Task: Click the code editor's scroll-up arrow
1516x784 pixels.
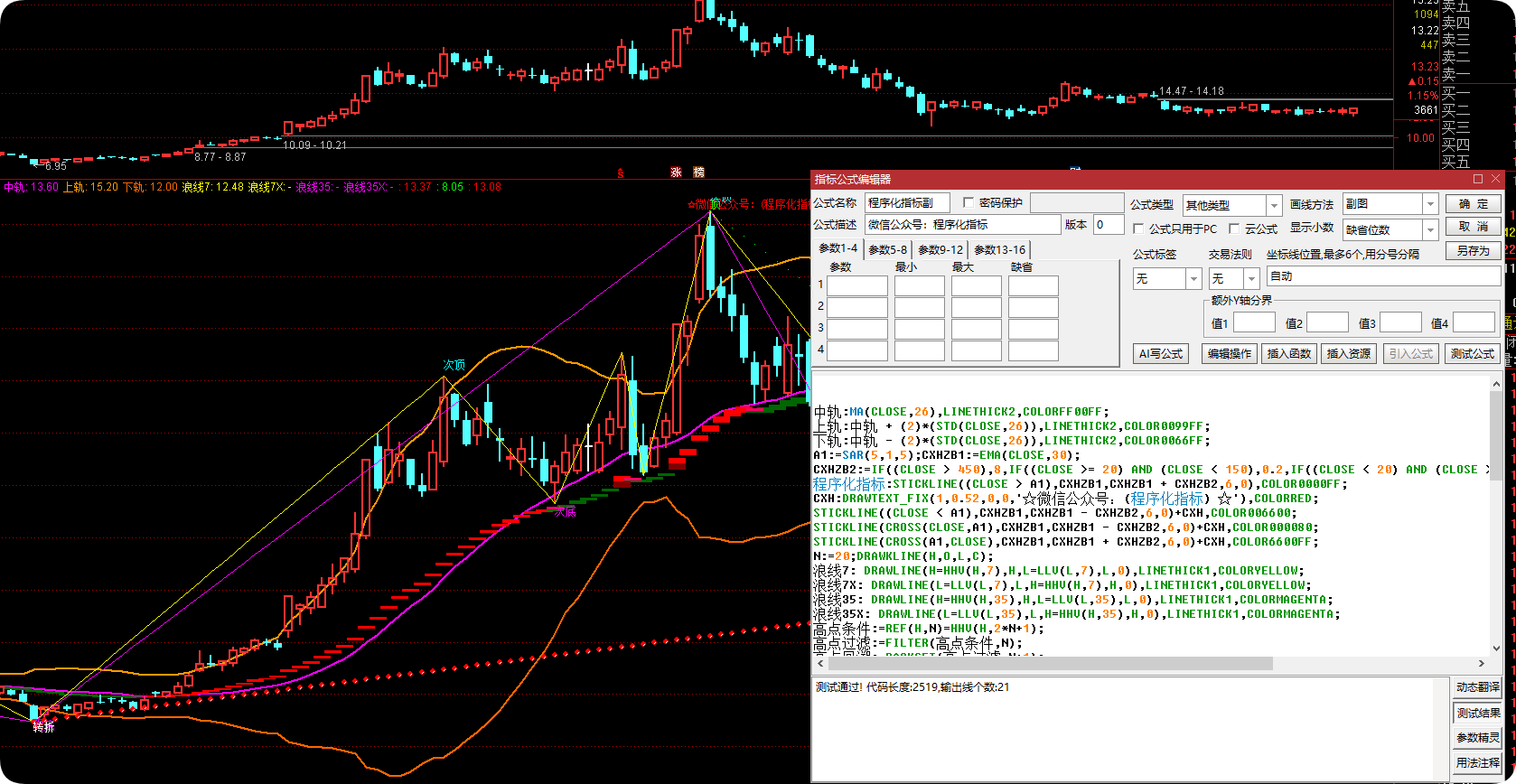Action: (1496, 384)
